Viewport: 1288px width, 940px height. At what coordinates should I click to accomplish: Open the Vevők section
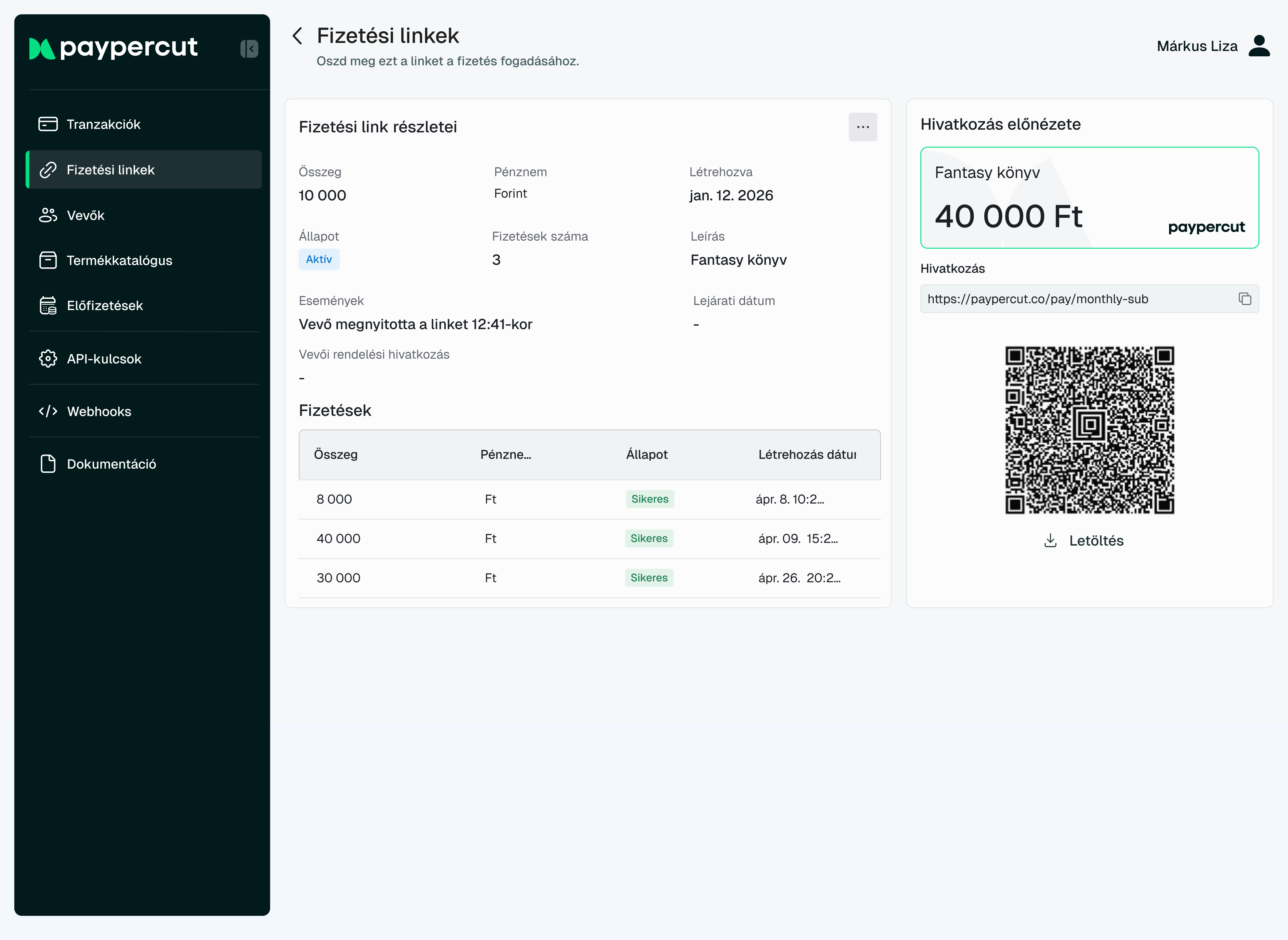pos(144,215)
